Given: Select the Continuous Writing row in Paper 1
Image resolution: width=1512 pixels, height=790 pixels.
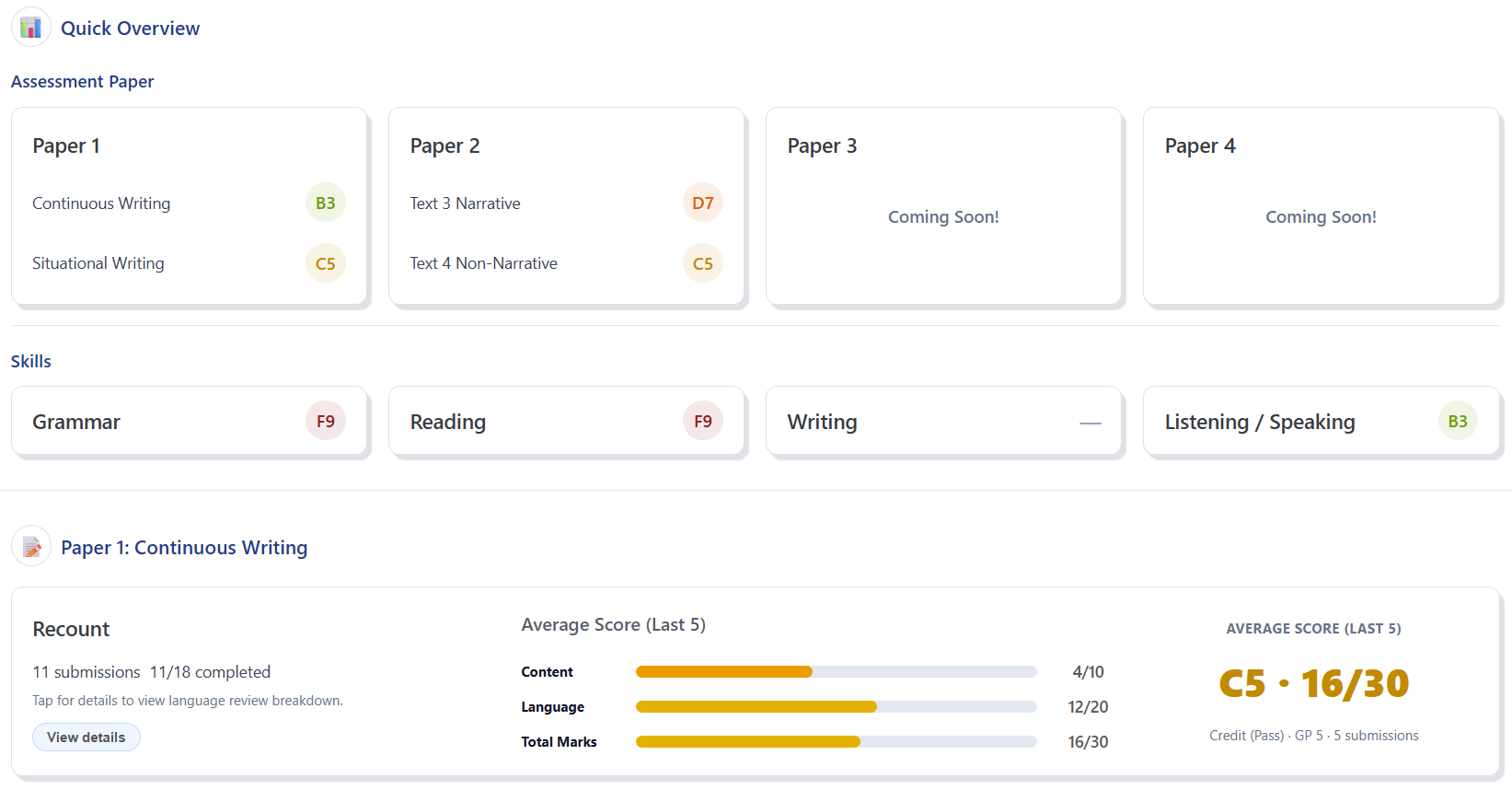Looking at the screenshot, I should [189, 203].
